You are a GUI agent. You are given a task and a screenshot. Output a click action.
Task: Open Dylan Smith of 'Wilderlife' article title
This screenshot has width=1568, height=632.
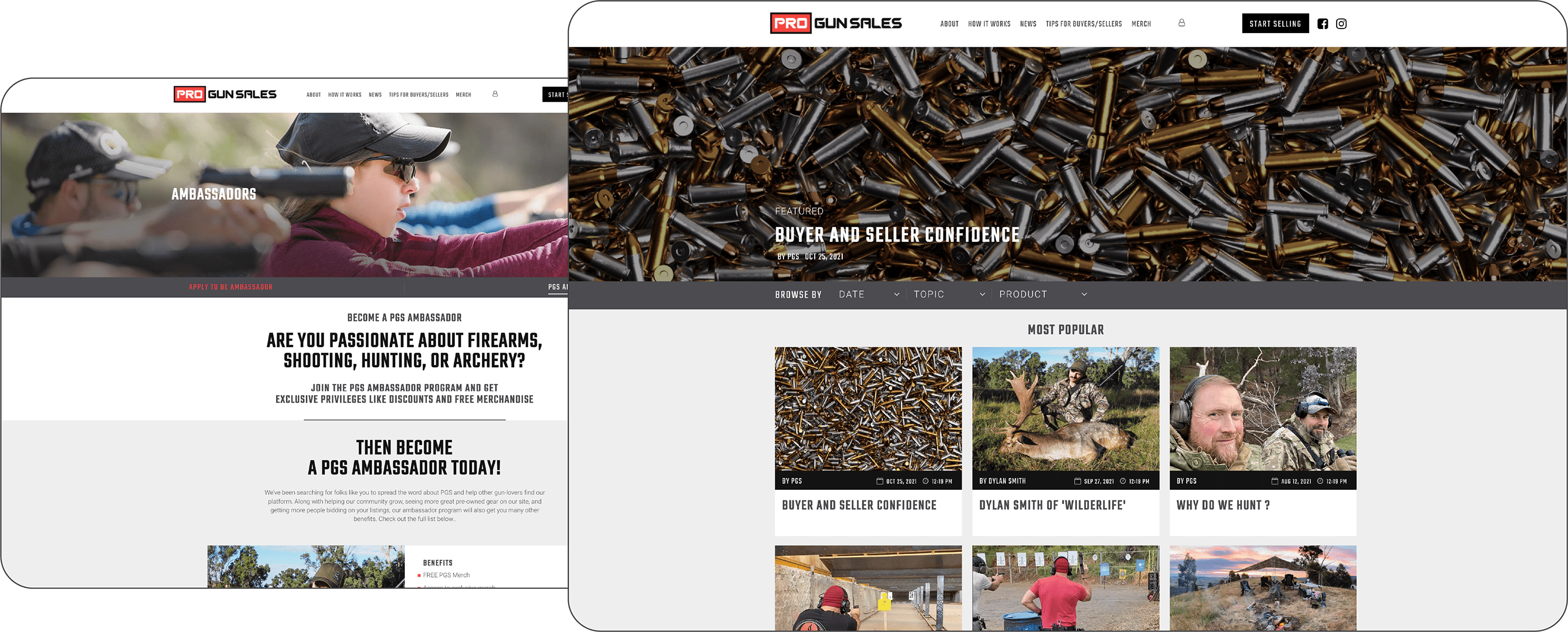click(1052, 505)
